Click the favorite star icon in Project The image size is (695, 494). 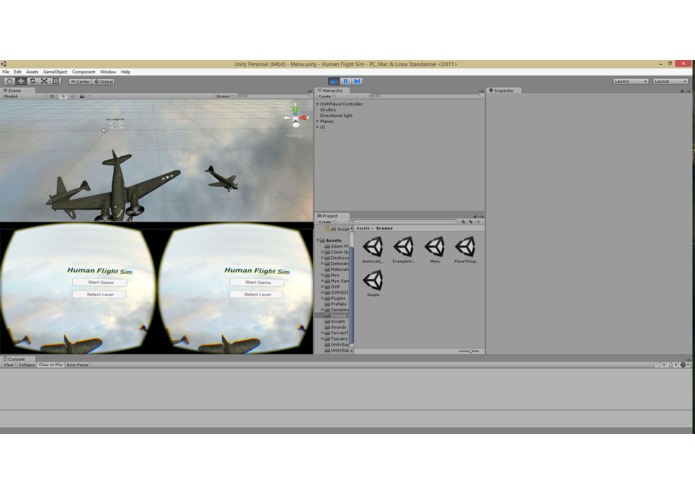[478, 222]
